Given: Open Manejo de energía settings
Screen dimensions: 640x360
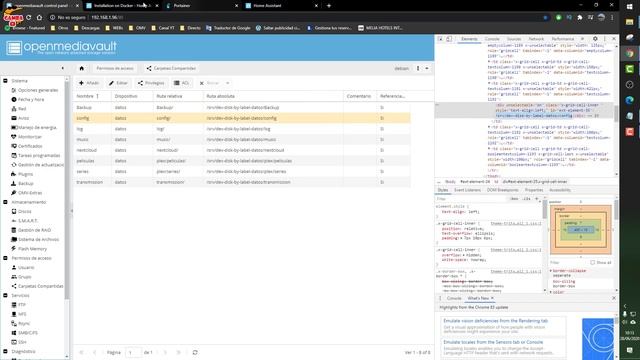Looking at the screenshot, I should click(x=37, y=127).
